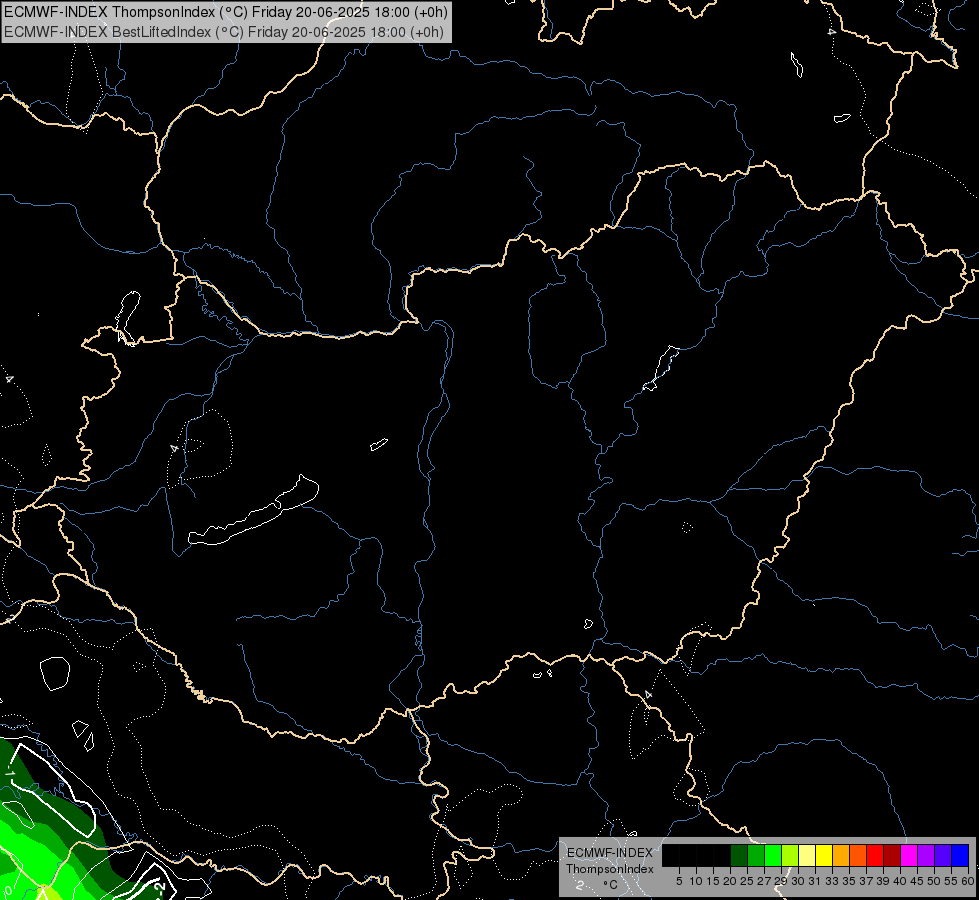
Task: Click the Lake Balaton outline on map
Action: pyautogui.click(x=253, y=511)
